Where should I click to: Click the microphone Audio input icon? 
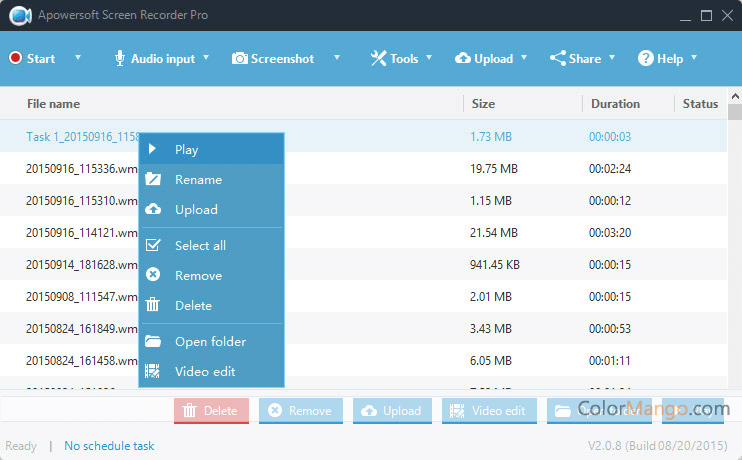120,58
